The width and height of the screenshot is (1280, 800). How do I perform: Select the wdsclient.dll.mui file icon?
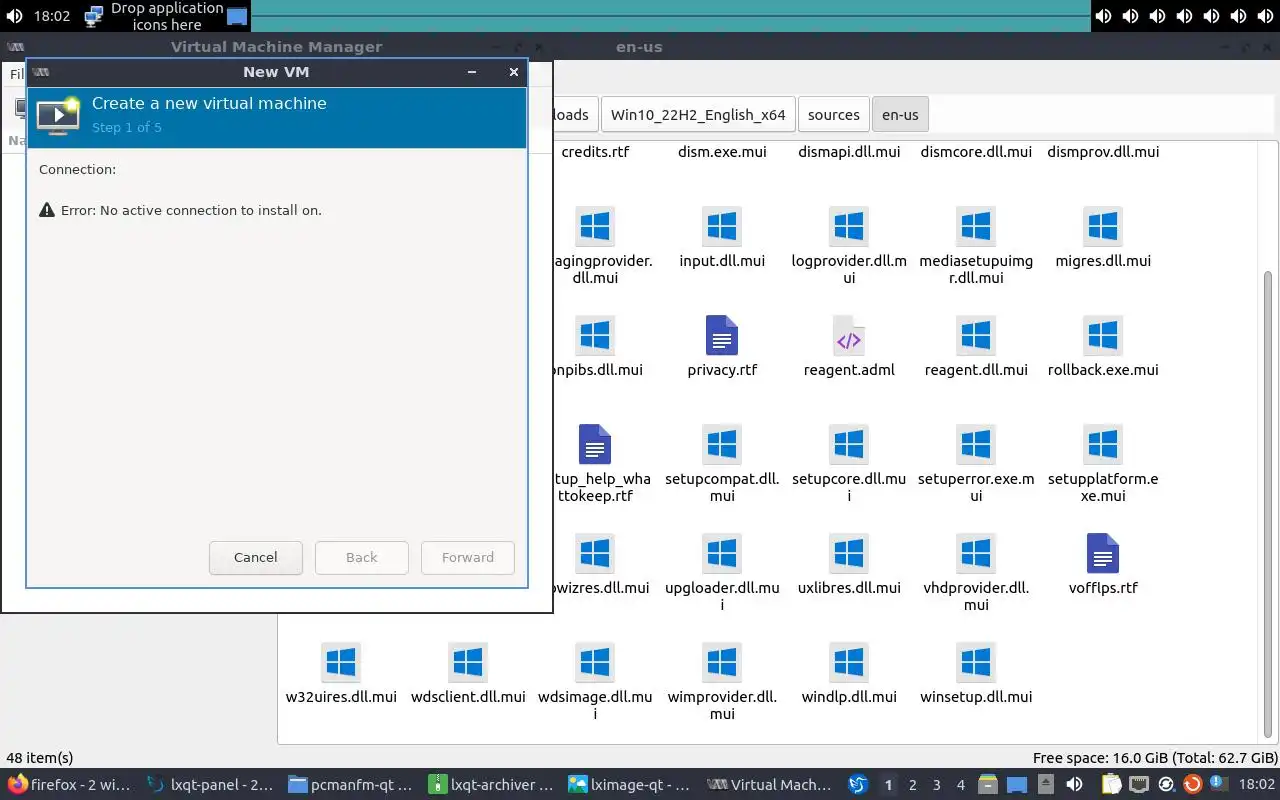pos(468,663)
